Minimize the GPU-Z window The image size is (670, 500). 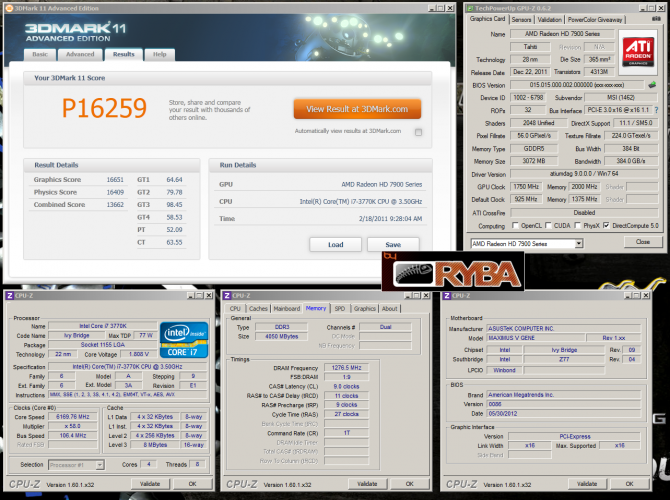coord(643,8)
